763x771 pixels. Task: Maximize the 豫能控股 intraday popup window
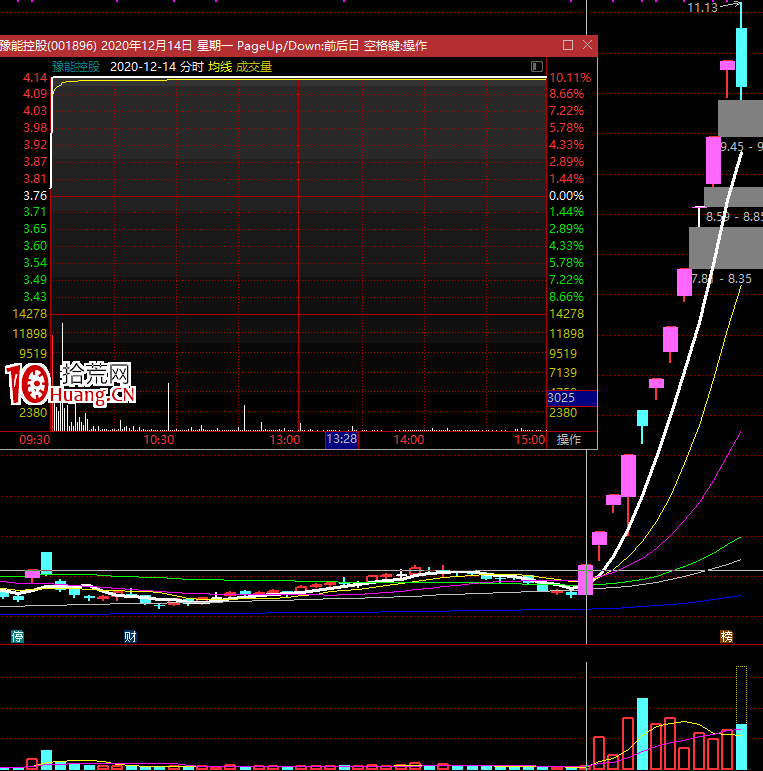coord(568,45)
